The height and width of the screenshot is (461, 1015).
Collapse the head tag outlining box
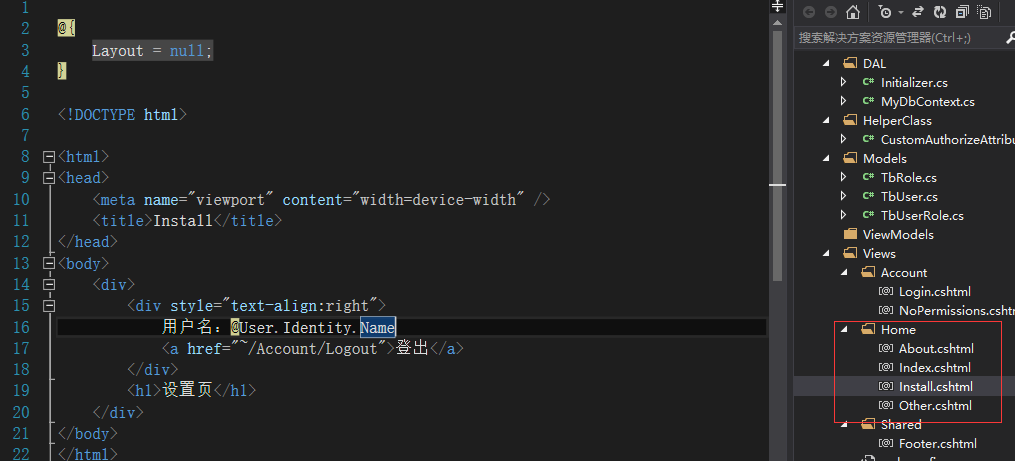click(49, 177)
